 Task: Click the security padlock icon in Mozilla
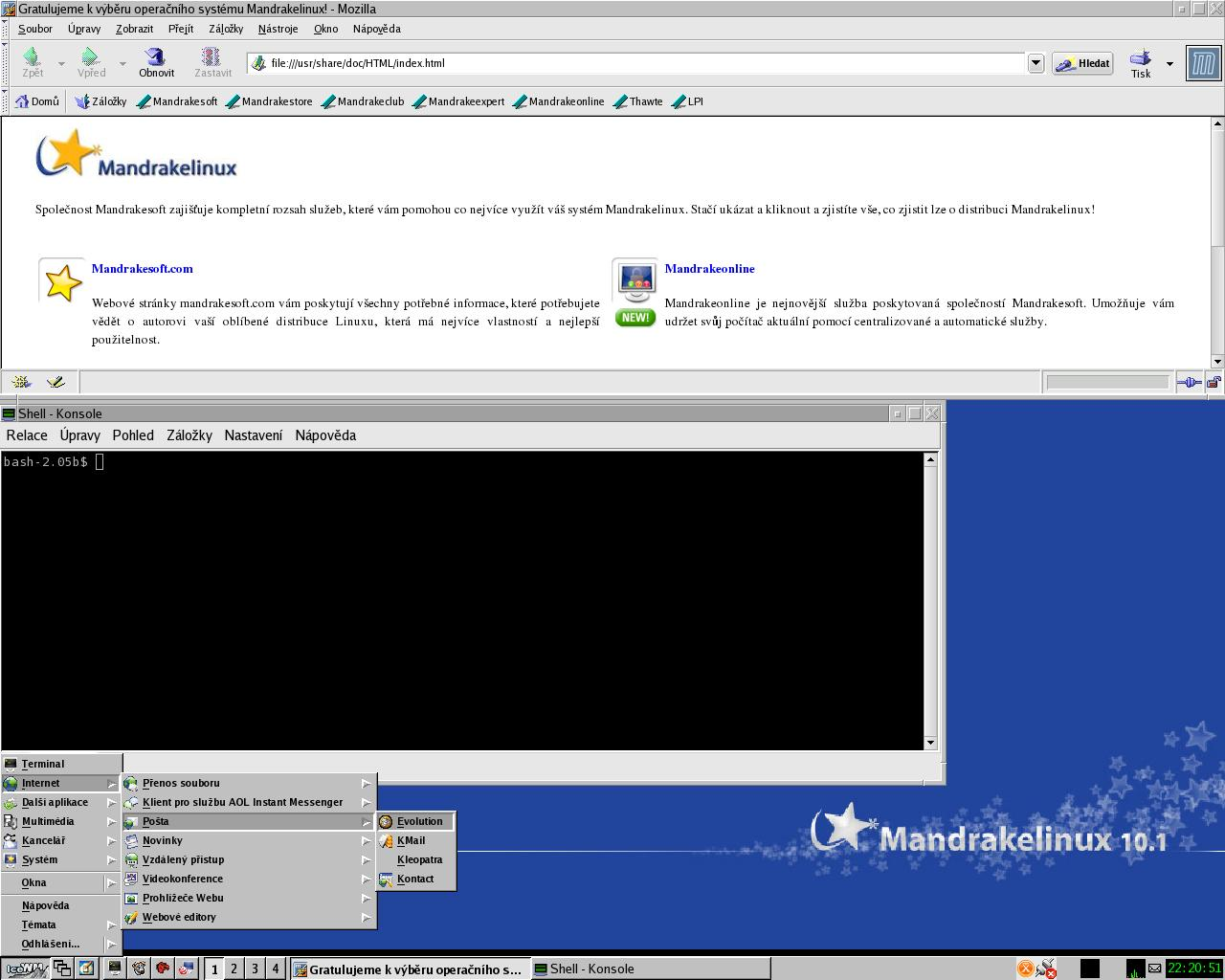[1214, 382]
